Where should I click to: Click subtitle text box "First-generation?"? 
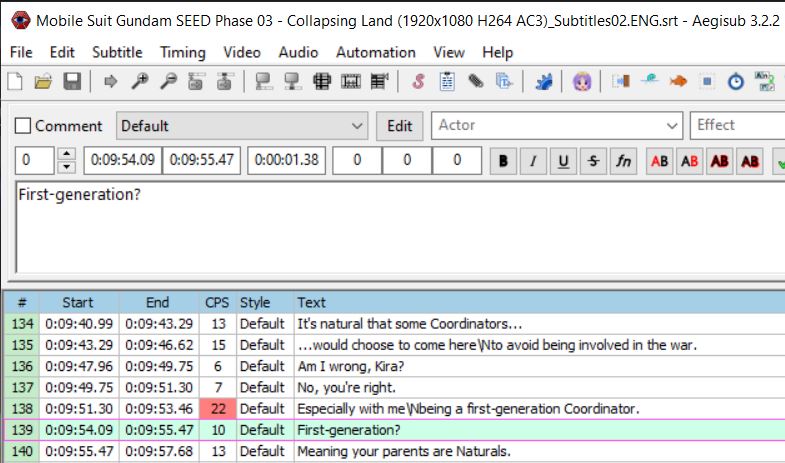tap(401, 228)
